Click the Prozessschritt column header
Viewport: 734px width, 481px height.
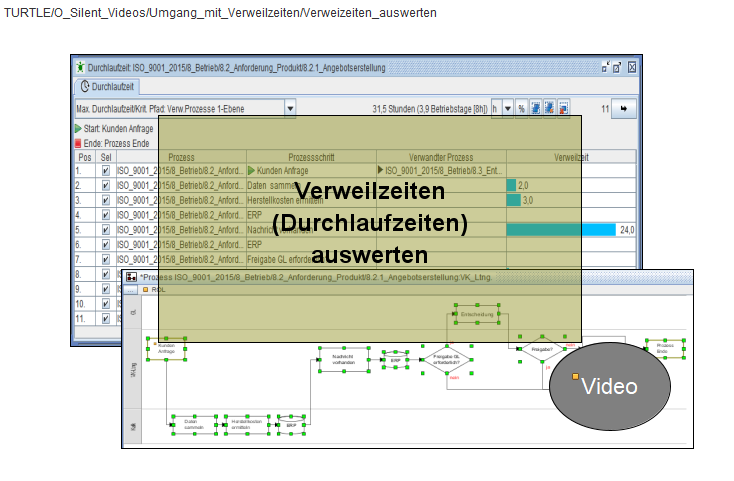(311, 157)
